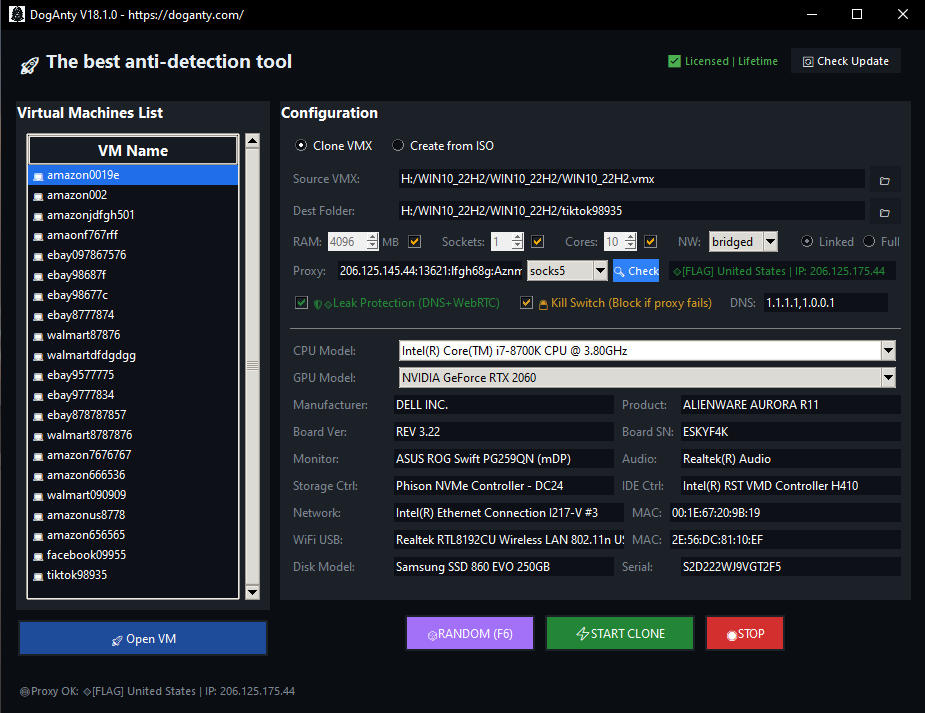Open the socks5 proxy type dropdown

click(x=600, y=271)
